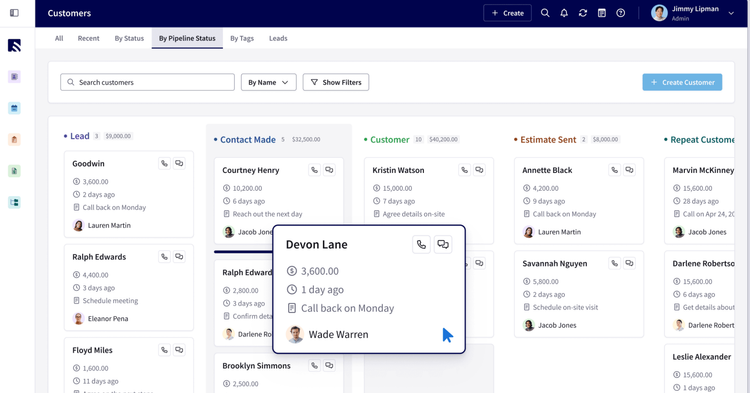This screenshot has height=393, width=750.
Task: Open the Savannah Nguyen customer name
Action: [555, 263]
